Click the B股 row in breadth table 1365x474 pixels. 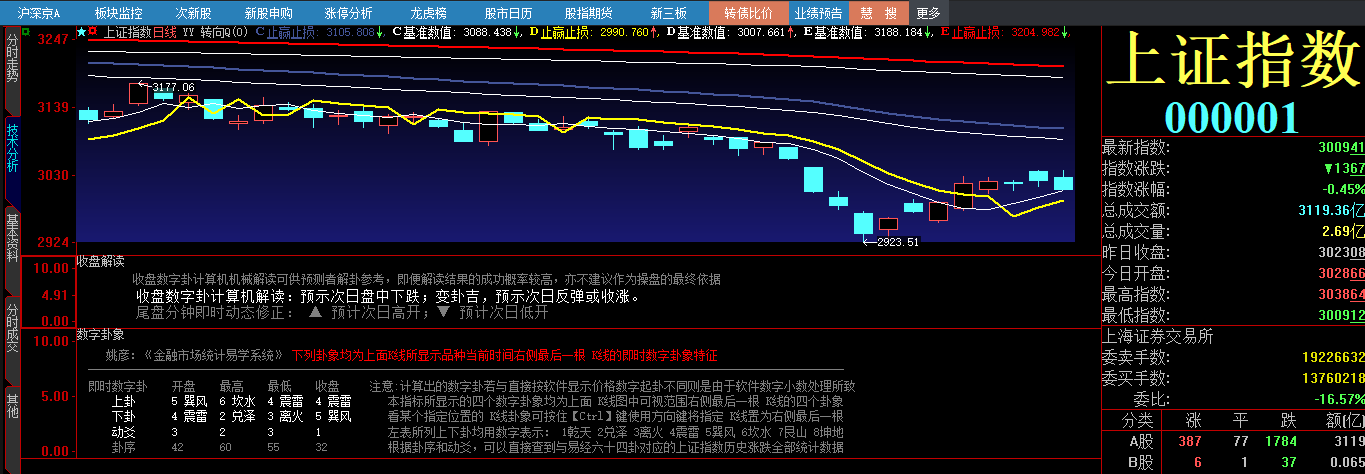(x=1233, y=462)
